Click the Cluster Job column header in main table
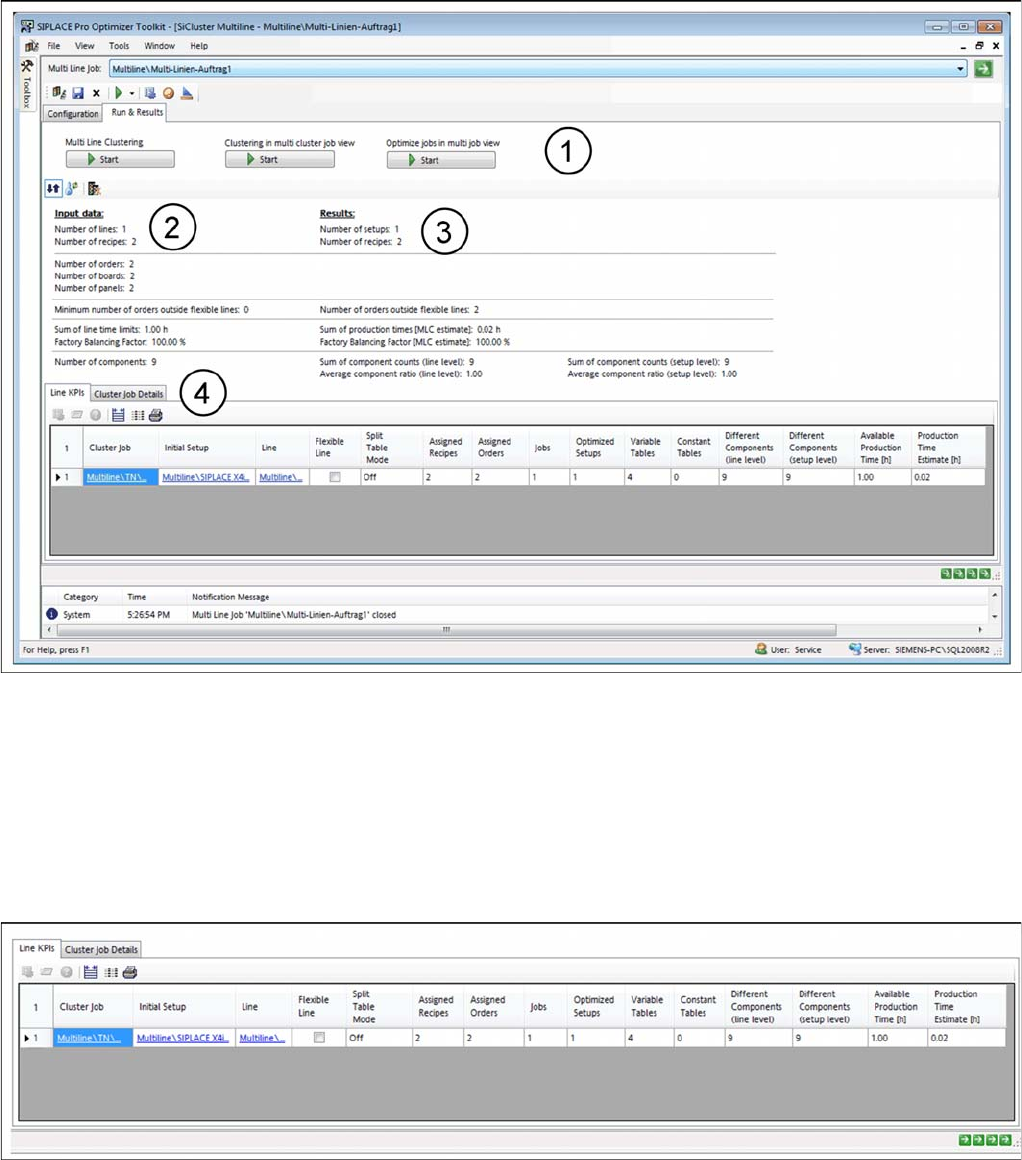This screenshot has width=1022, height=1160. [121, 448]
